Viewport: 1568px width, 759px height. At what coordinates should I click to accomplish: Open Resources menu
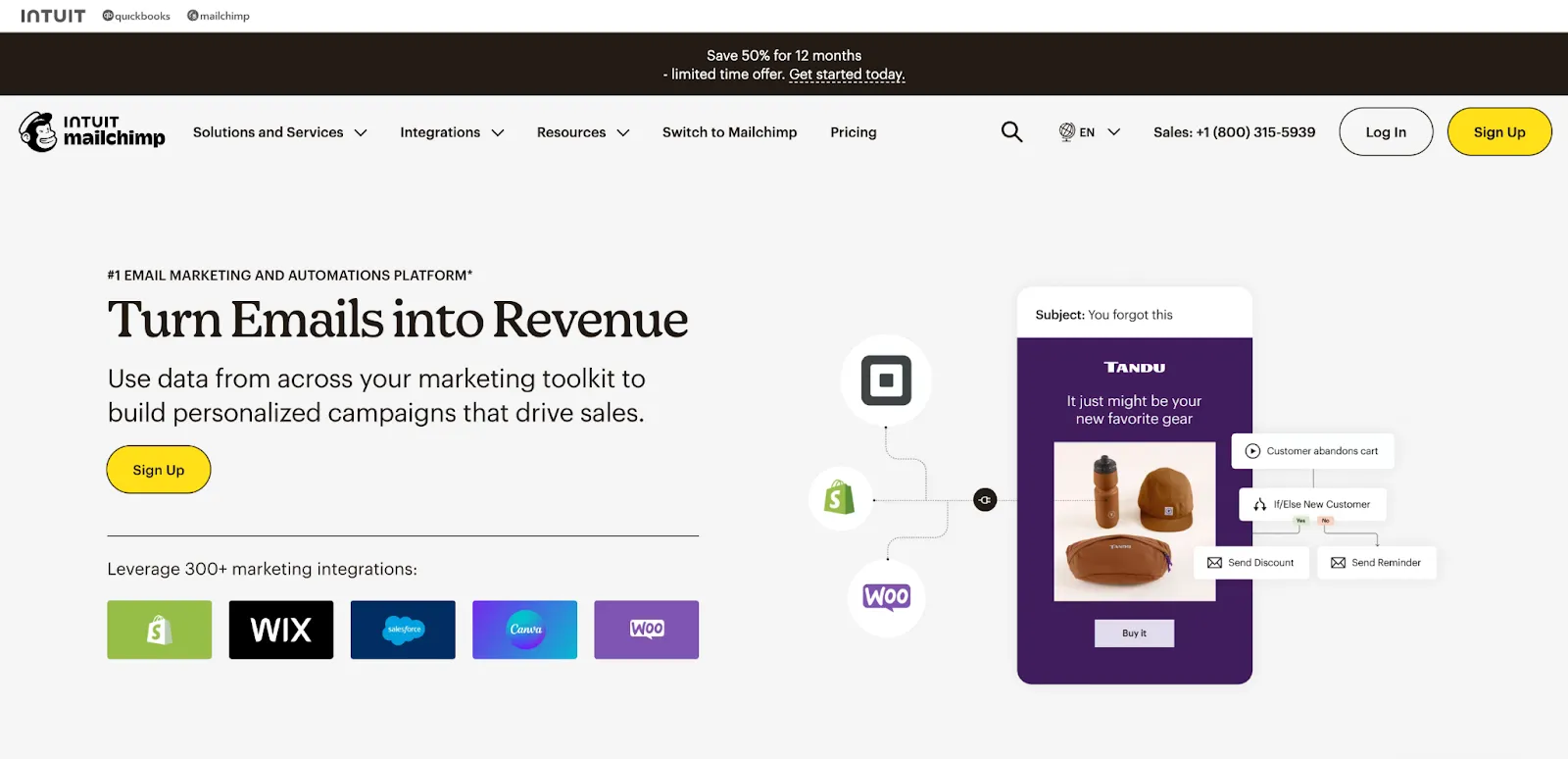tap(571, 132)
